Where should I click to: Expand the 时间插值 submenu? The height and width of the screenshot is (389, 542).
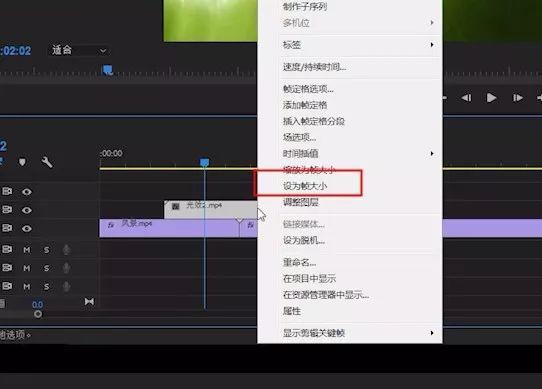pos(350,154)
